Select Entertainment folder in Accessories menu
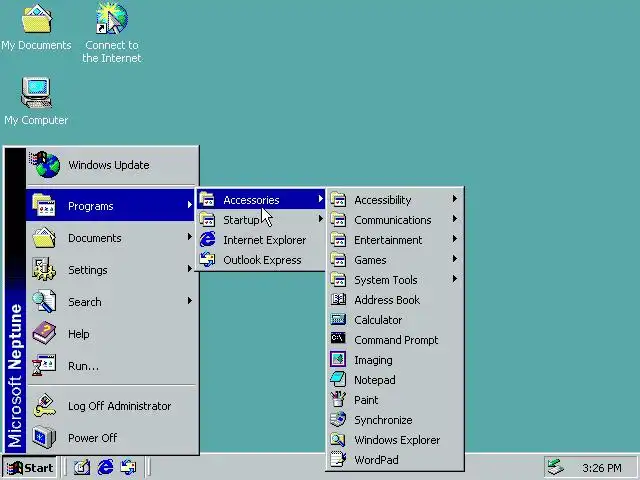 click(x=395, y=240)
